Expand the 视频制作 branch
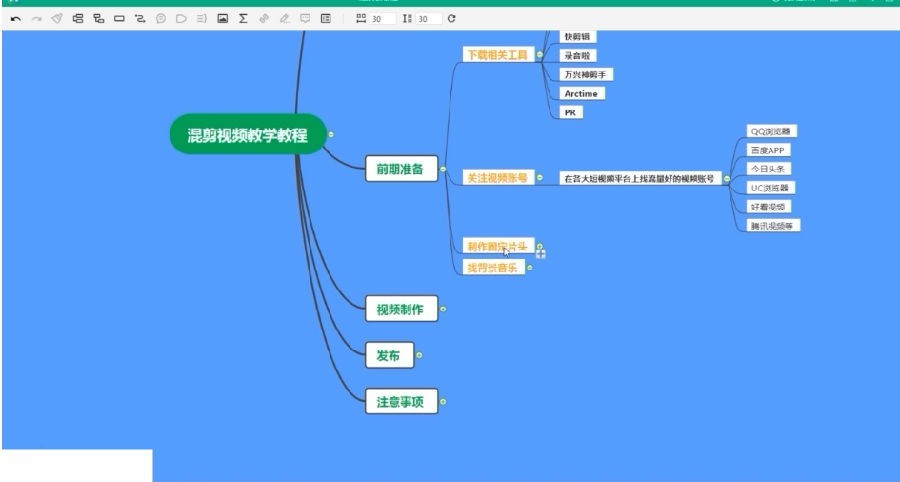 [x=443, y=309]
